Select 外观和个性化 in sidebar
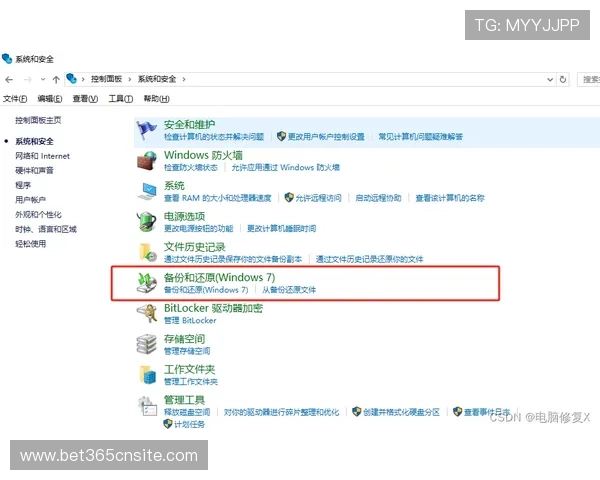Screen dimensions: 600x480 click(x=38, y=214)
